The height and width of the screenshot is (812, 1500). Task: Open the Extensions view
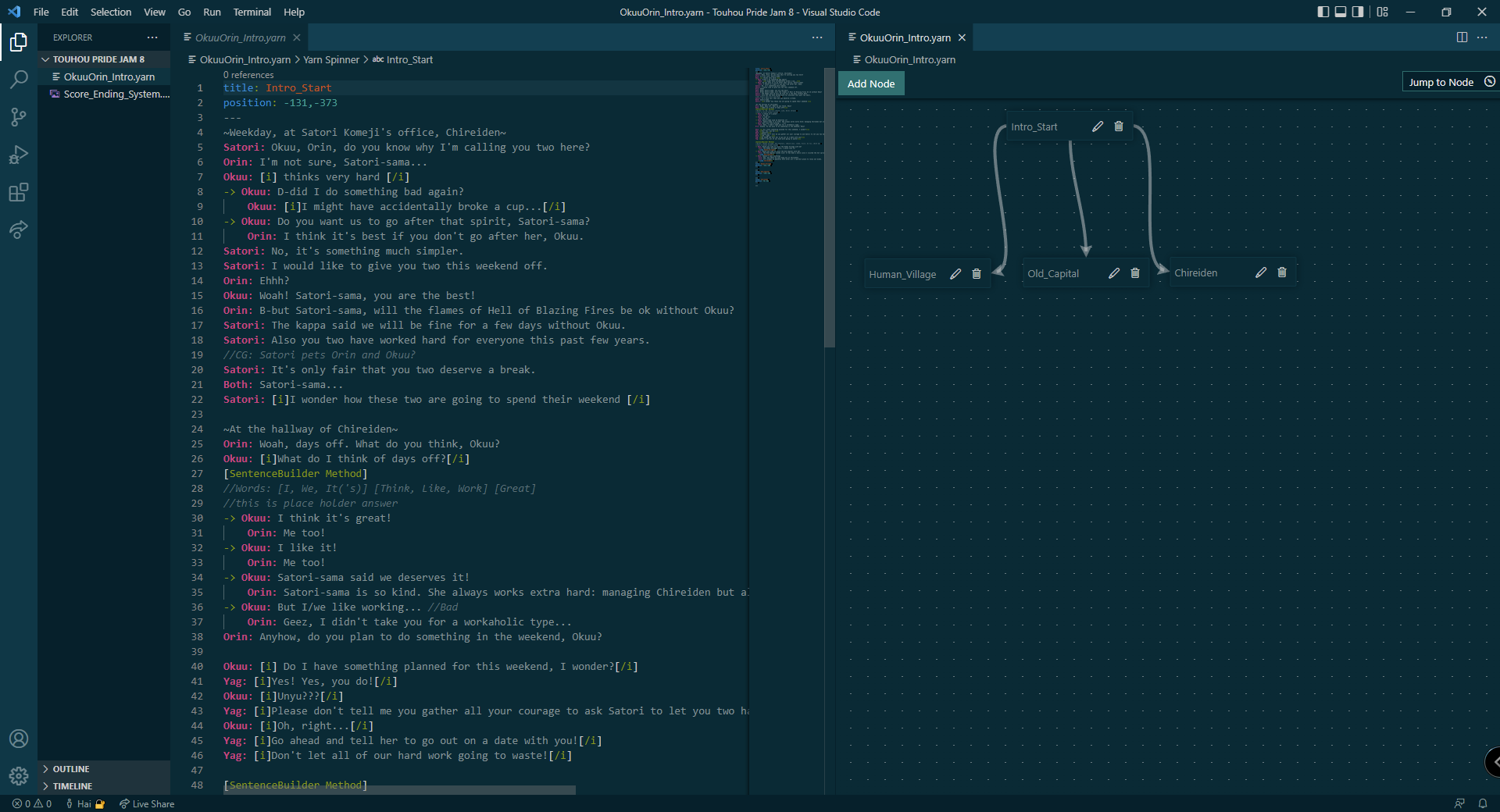(x=19, y=193)
